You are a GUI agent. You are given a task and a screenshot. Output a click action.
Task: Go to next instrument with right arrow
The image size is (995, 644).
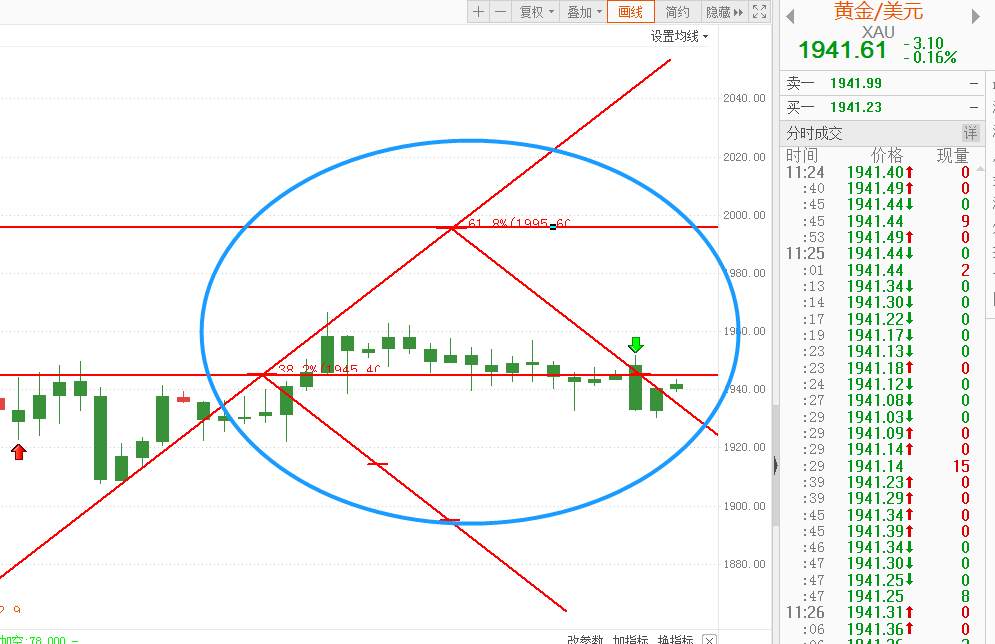click(x=975, y=16)
